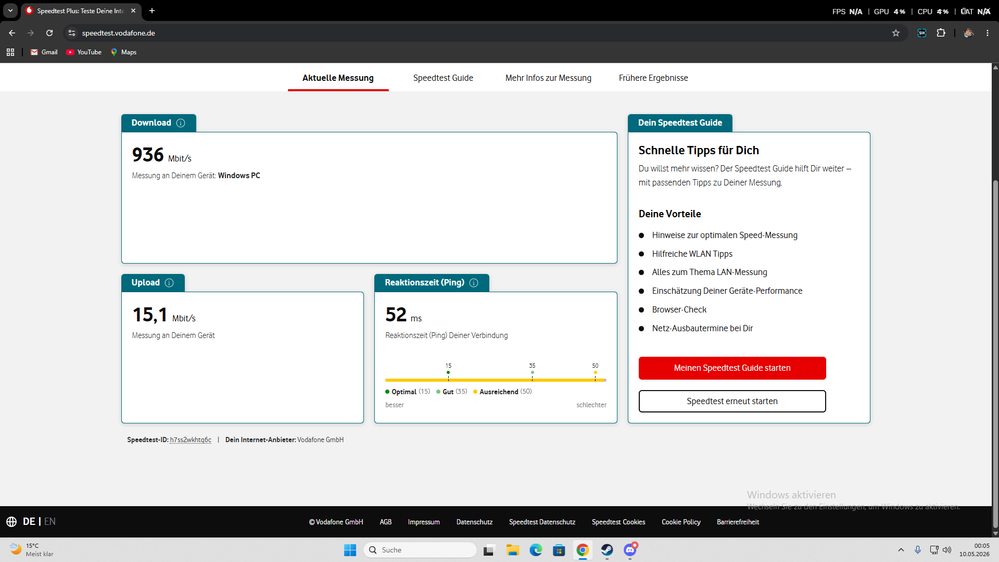999x562 pixels.
Task: Open the Speedtest-ID link h7ss2wkhtq6c
Action: pyautogui.click(x=190, y=440)
